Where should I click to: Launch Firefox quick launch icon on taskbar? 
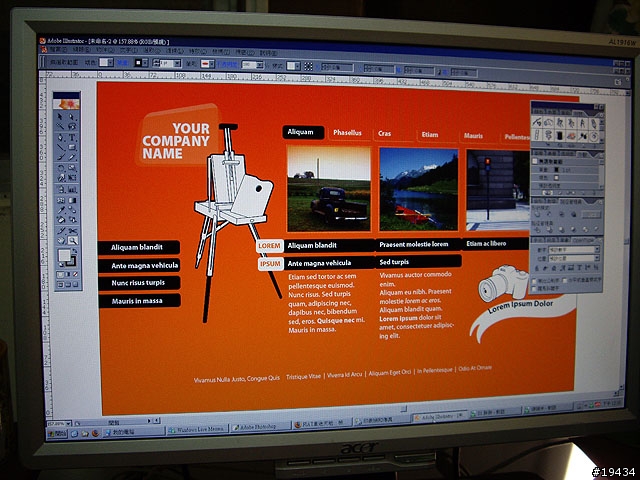click(x=95, y=433)
